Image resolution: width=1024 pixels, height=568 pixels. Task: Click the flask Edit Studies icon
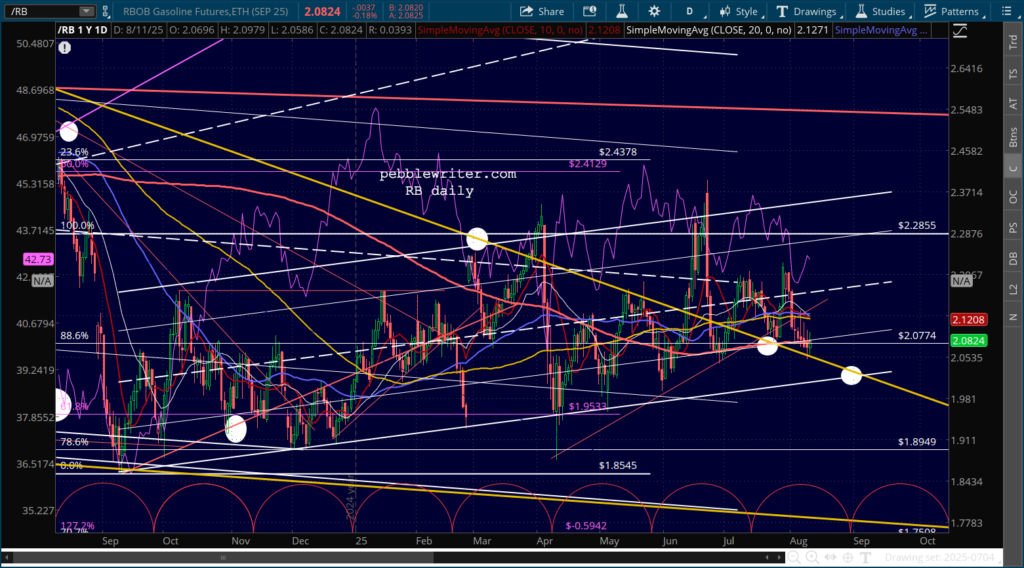tap(622, 11)
